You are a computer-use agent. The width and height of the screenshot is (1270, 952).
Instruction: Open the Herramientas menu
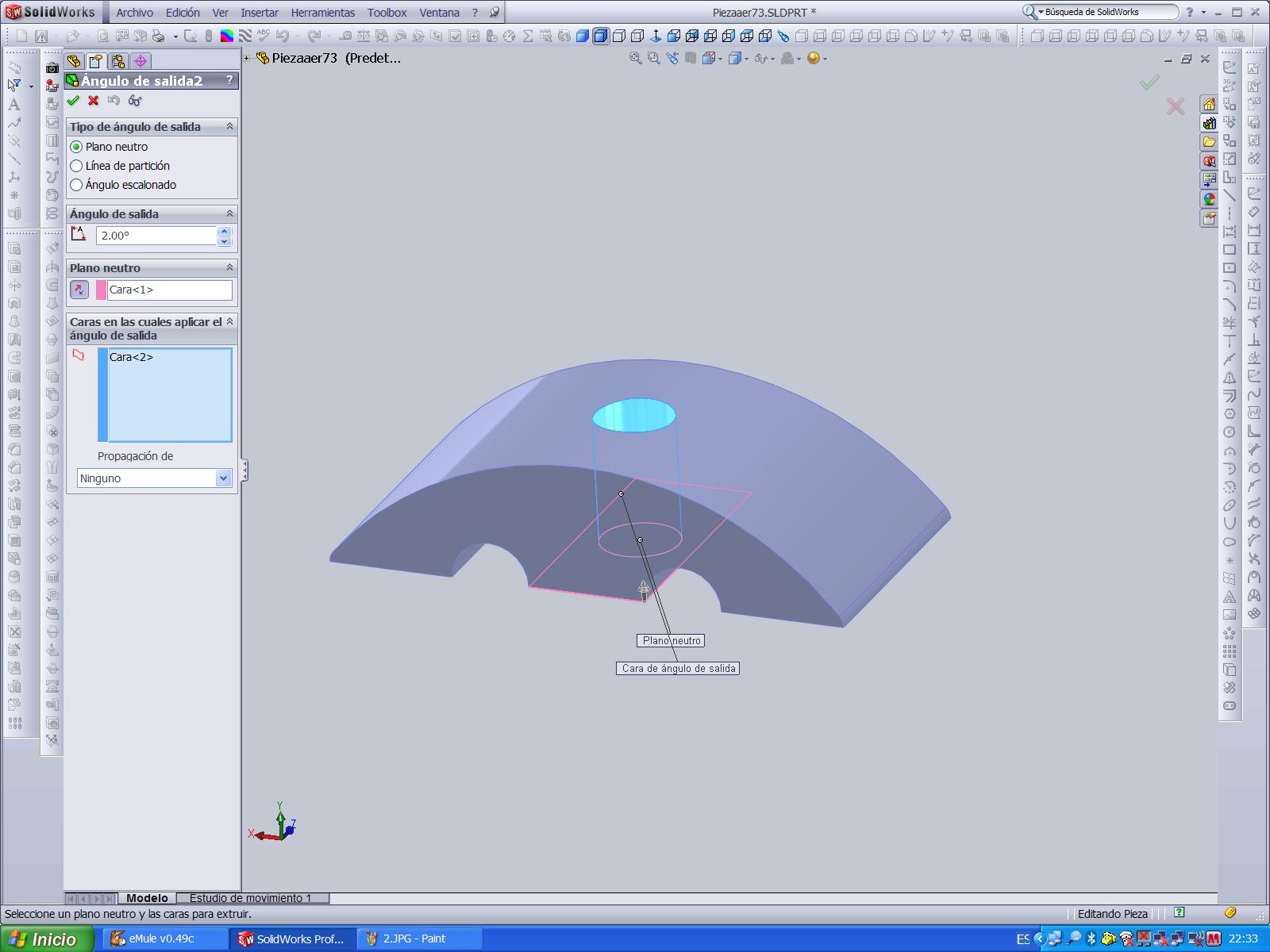pos(323,13)
